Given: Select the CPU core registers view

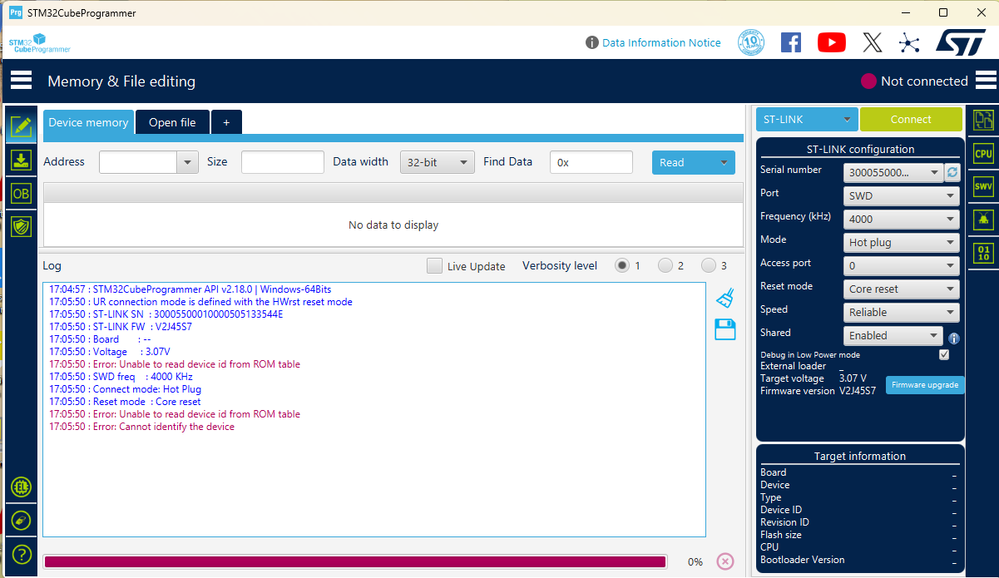Looking at the screenshot, I should [983, 153].
